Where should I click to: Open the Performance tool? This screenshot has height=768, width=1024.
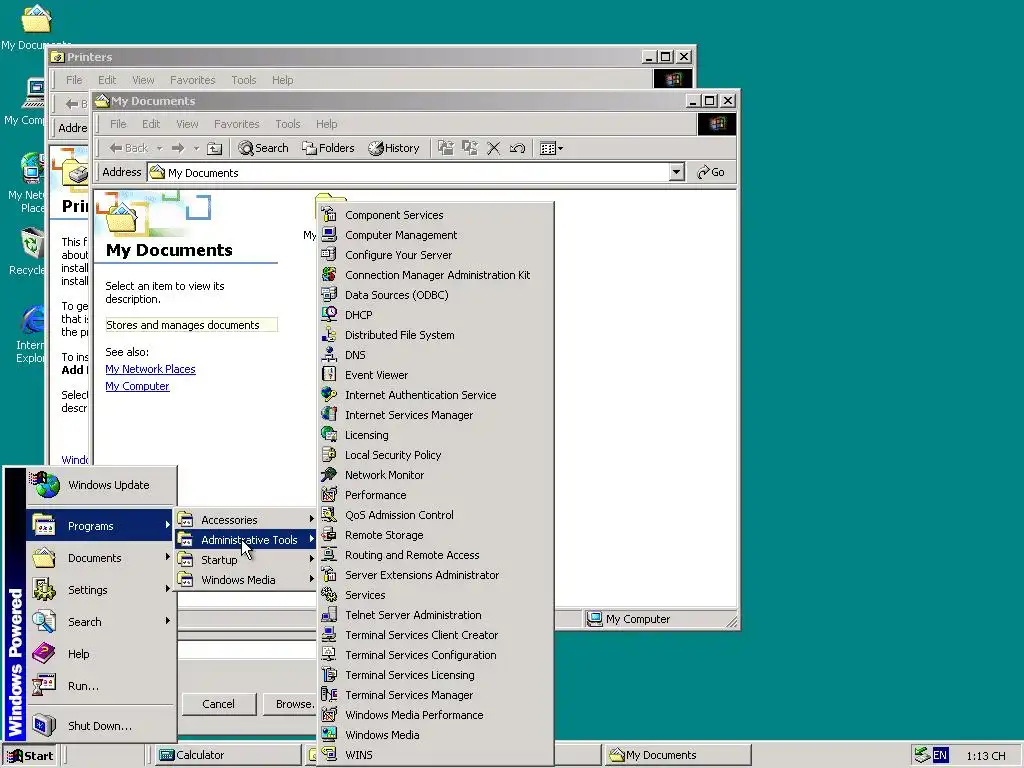coord(436,495)
